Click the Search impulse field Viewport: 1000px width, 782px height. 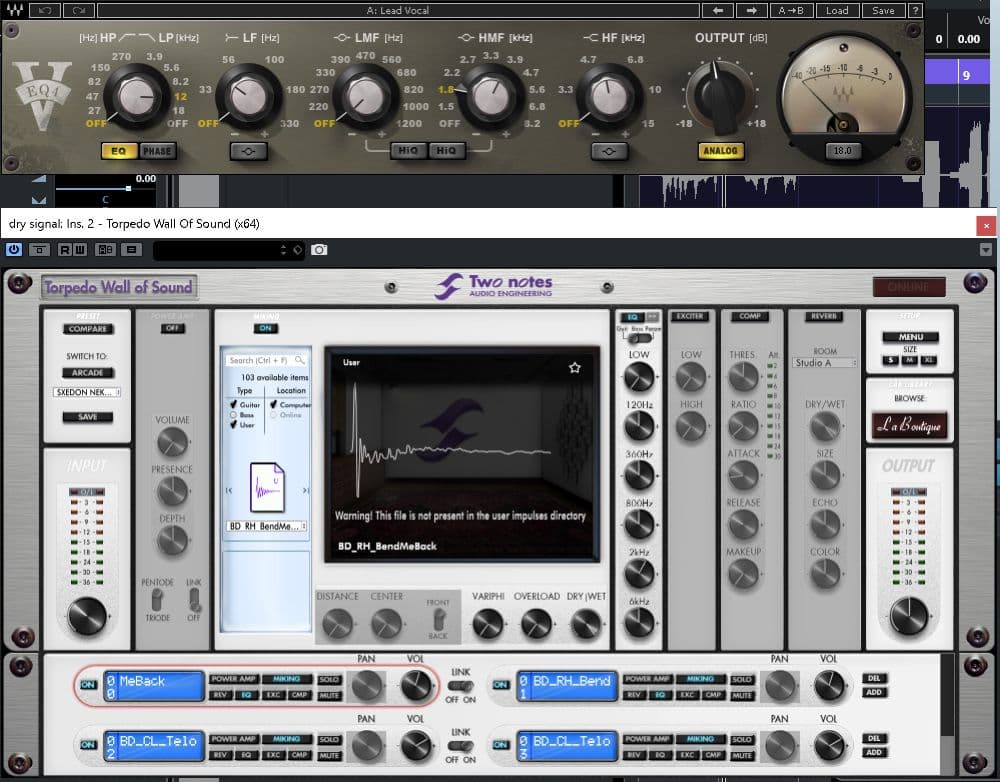tap(265, 360)
